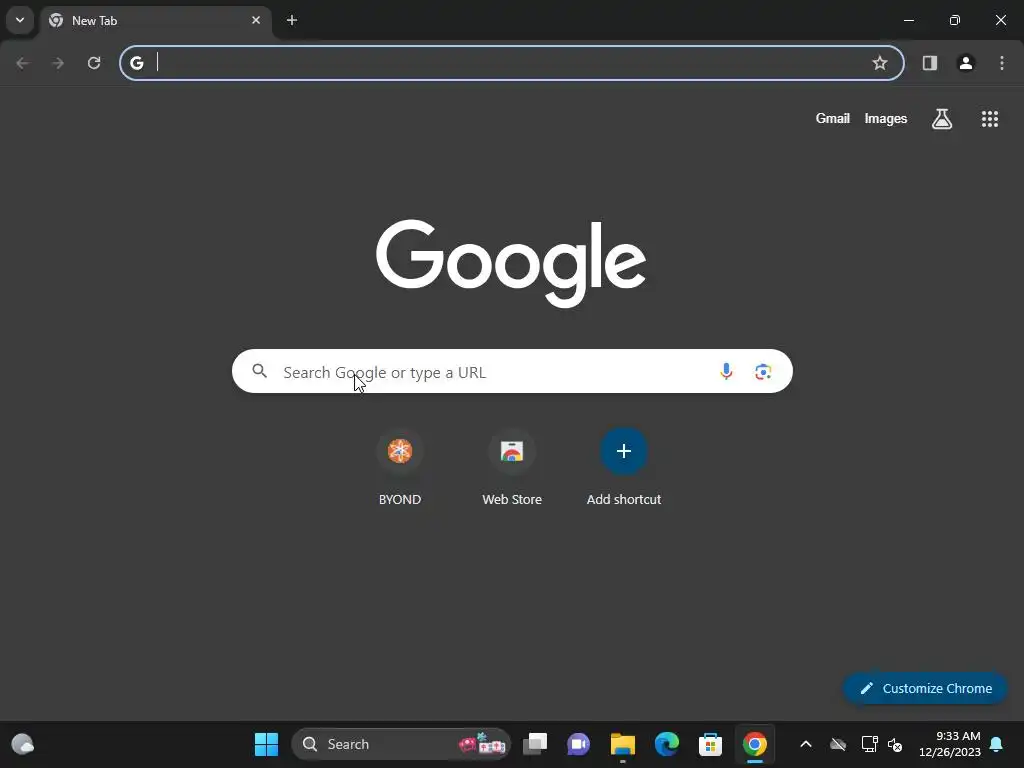Click the magnifier icon in search box

click(260, 371)
